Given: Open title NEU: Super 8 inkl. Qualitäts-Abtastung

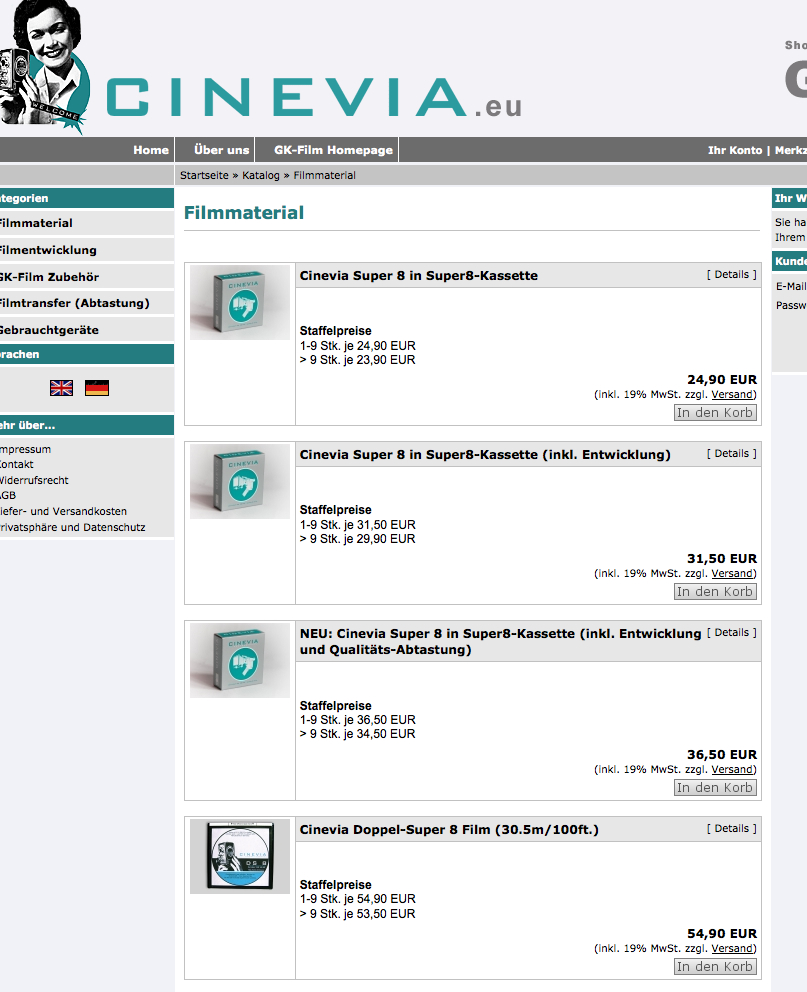Looking at the screenshot, I should (x=500, y=642).
